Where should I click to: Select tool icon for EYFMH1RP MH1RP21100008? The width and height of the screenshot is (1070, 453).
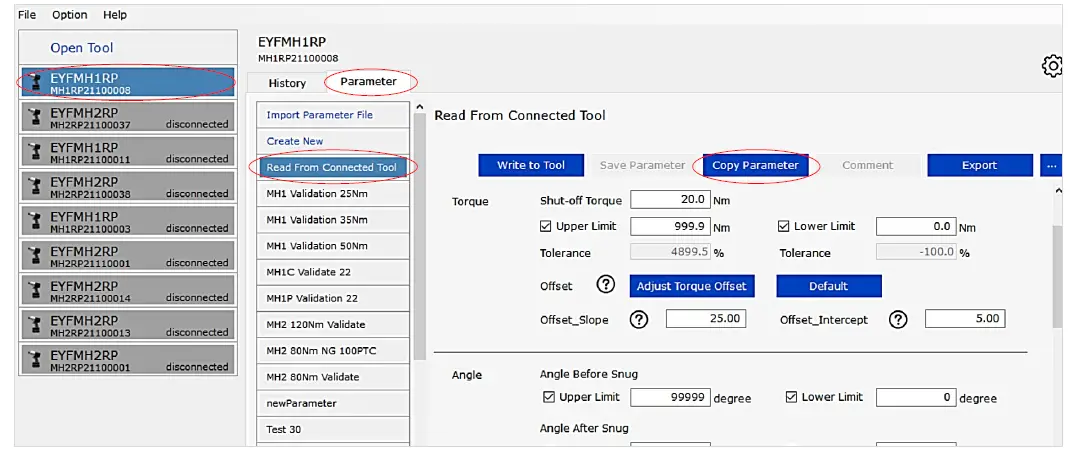click(36, 84)
